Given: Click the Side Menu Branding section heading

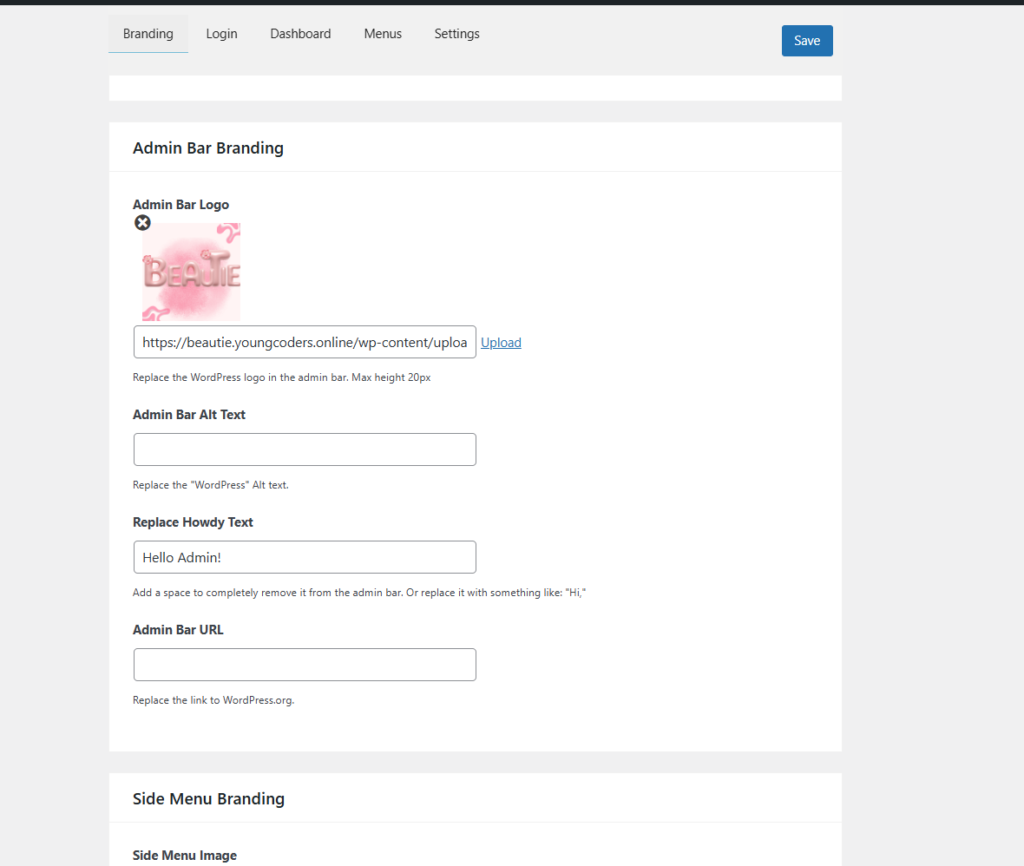Looking at the screenshot, I should (x=209, y=799).
